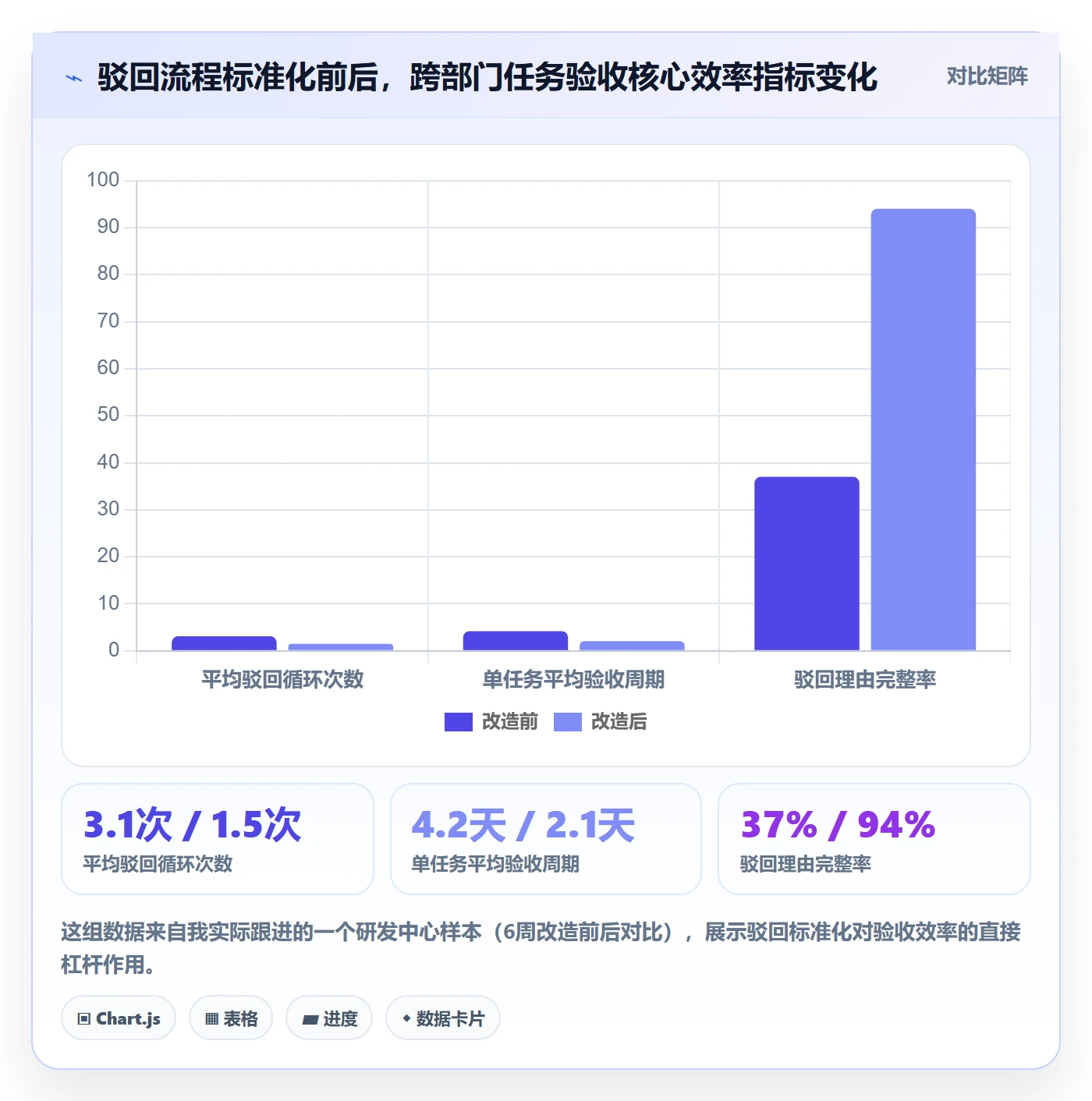The image size is (1092, 1101).
Task: Click the 改造前 dark blue legend swatch
Action: [x=459, y=722]
